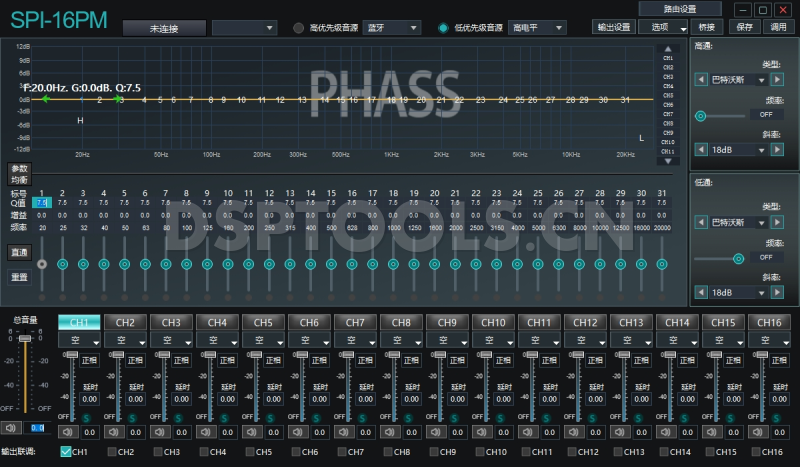Click the left arrow beside high-pass type 巴特沃斯
The image size is (800, 467).
coord(699,81)
